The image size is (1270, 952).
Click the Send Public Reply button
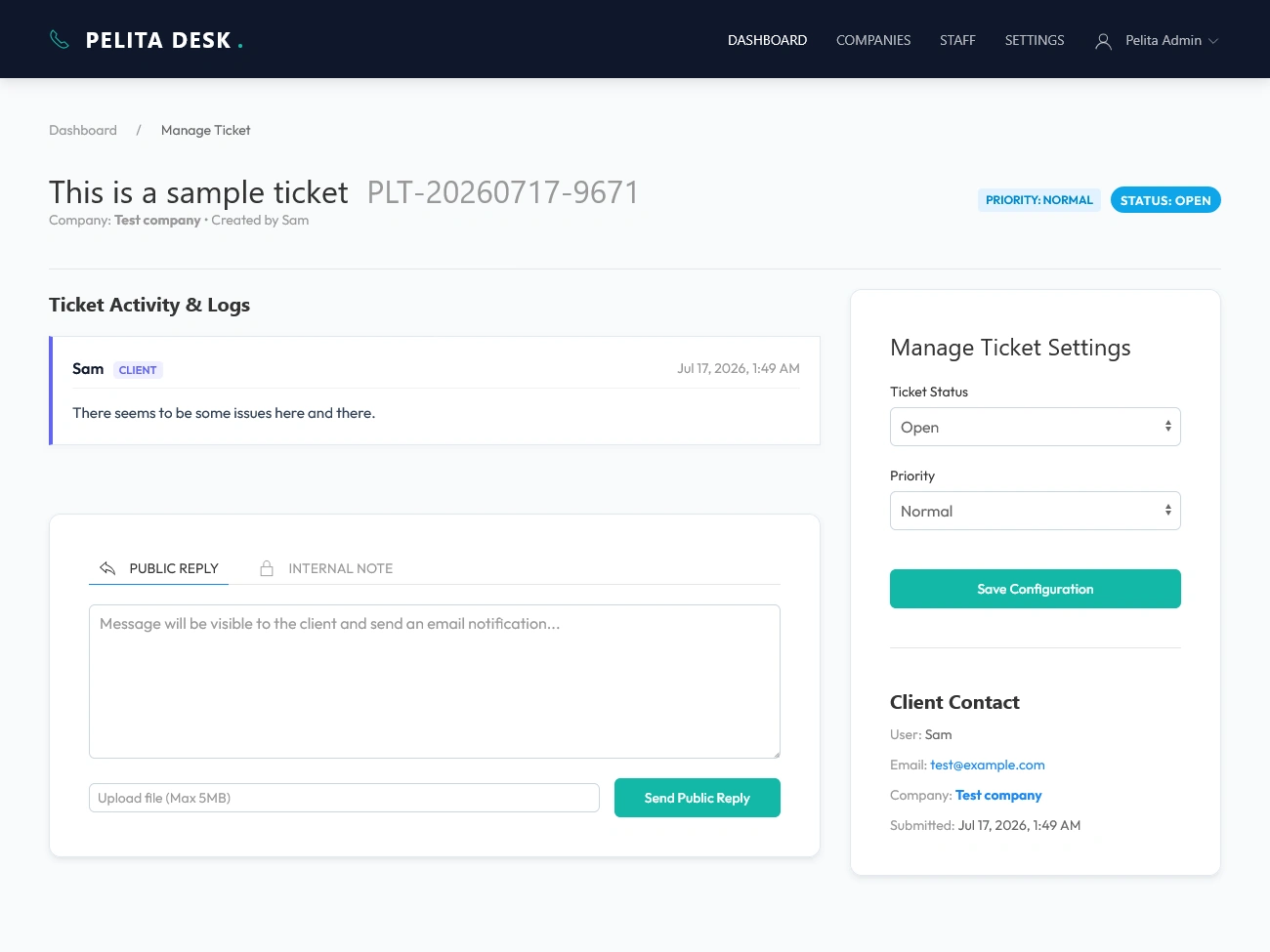point(698,798)
